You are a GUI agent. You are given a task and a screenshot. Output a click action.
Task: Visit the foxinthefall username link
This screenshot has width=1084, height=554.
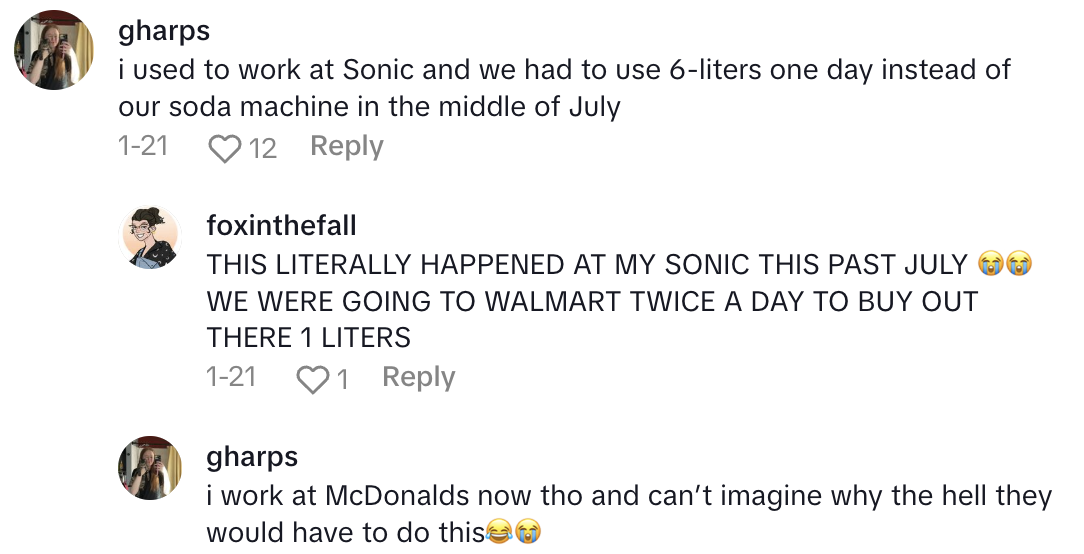tap(281, 226)
